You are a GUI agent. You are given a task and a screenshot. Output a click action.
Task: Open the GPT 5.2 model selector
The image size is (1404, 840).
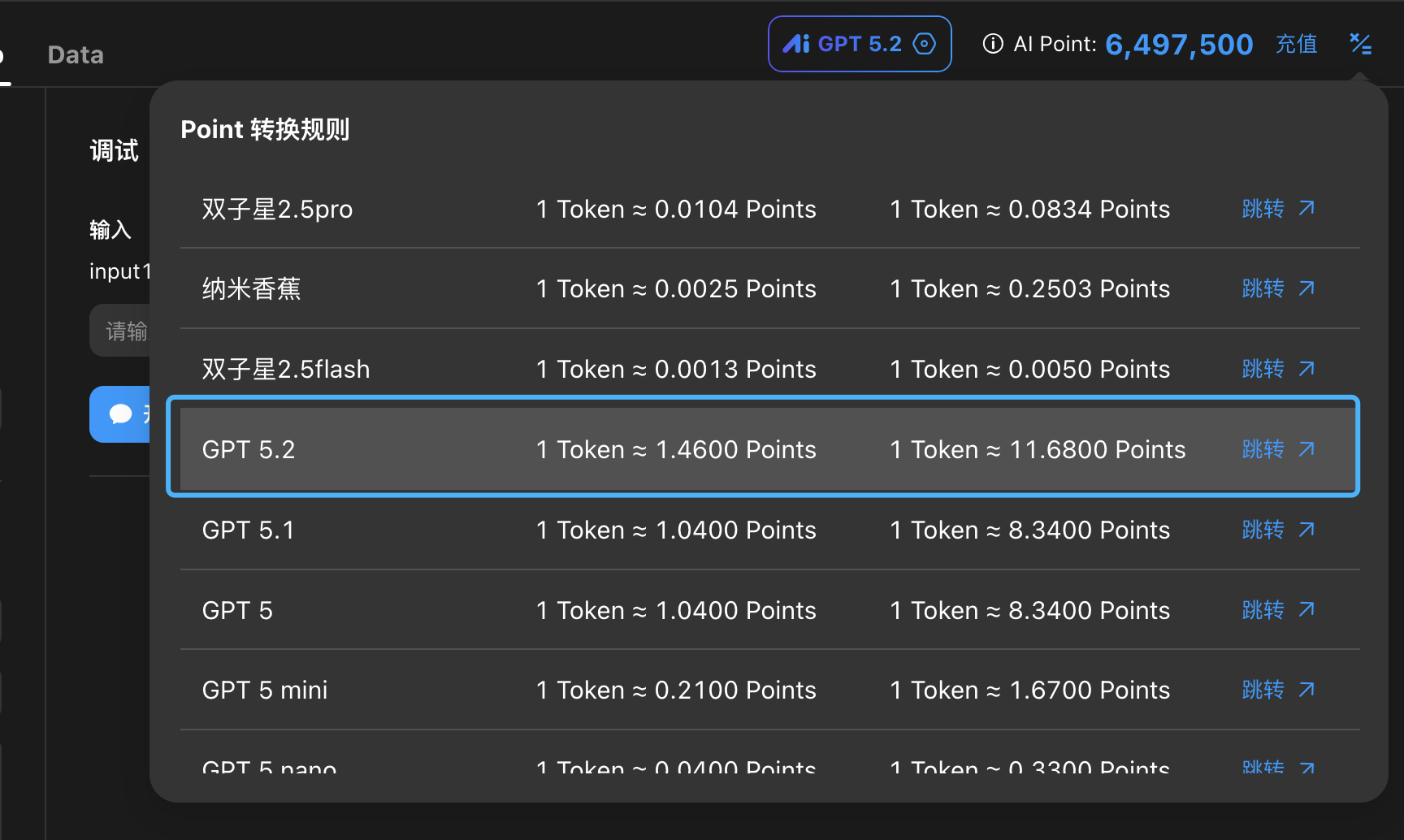860,44
